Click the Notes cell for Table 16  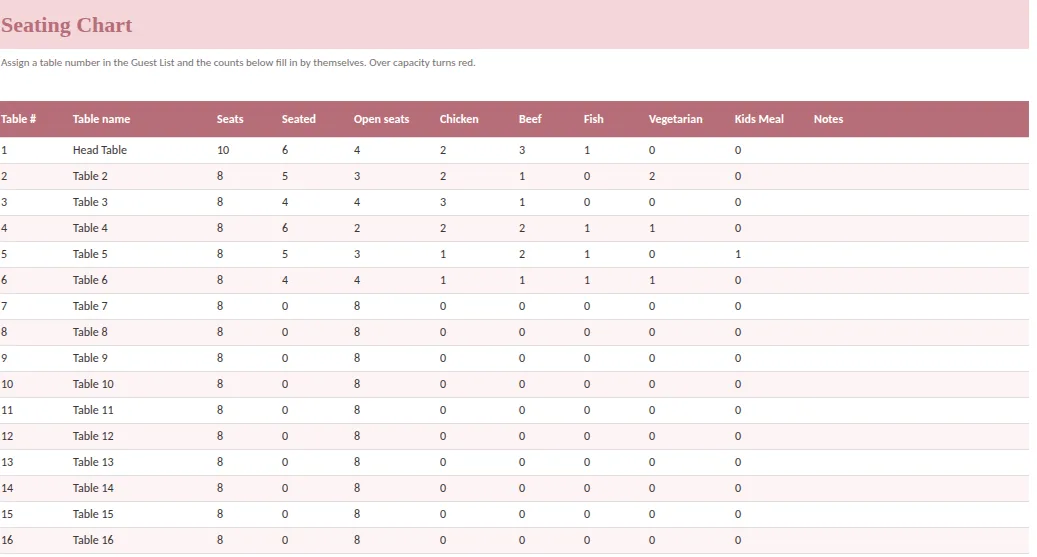coord(919,540)
